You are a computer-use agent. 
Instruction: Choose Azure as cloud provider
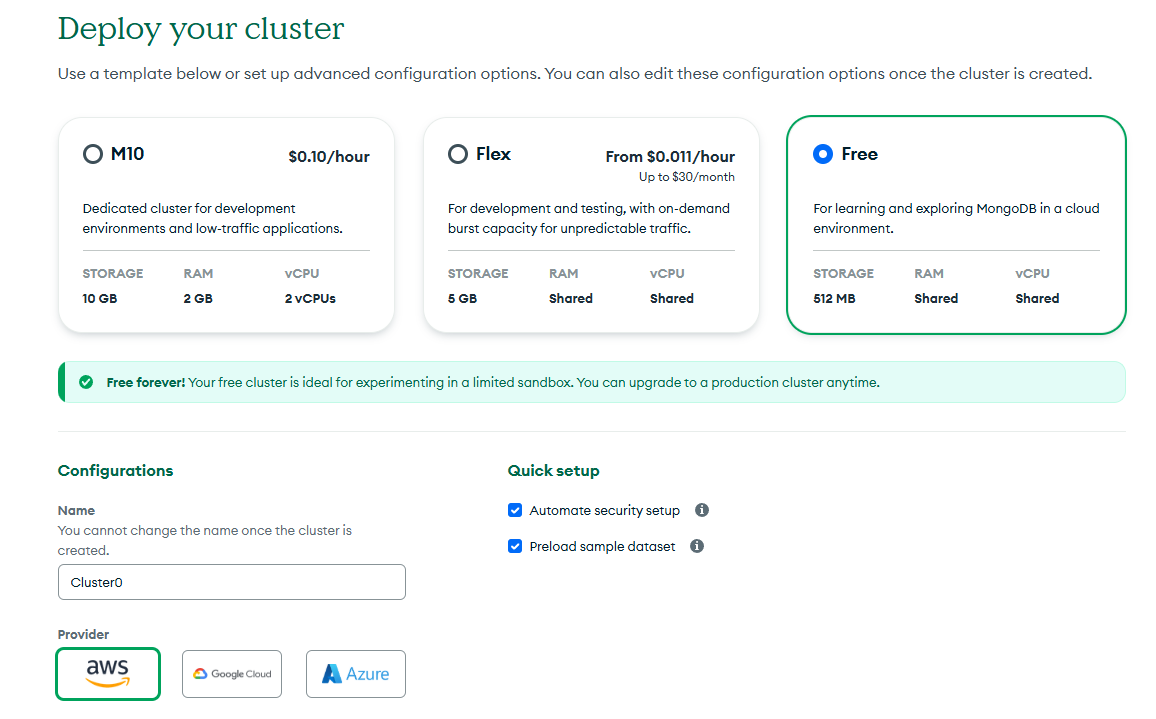(356, 674)
